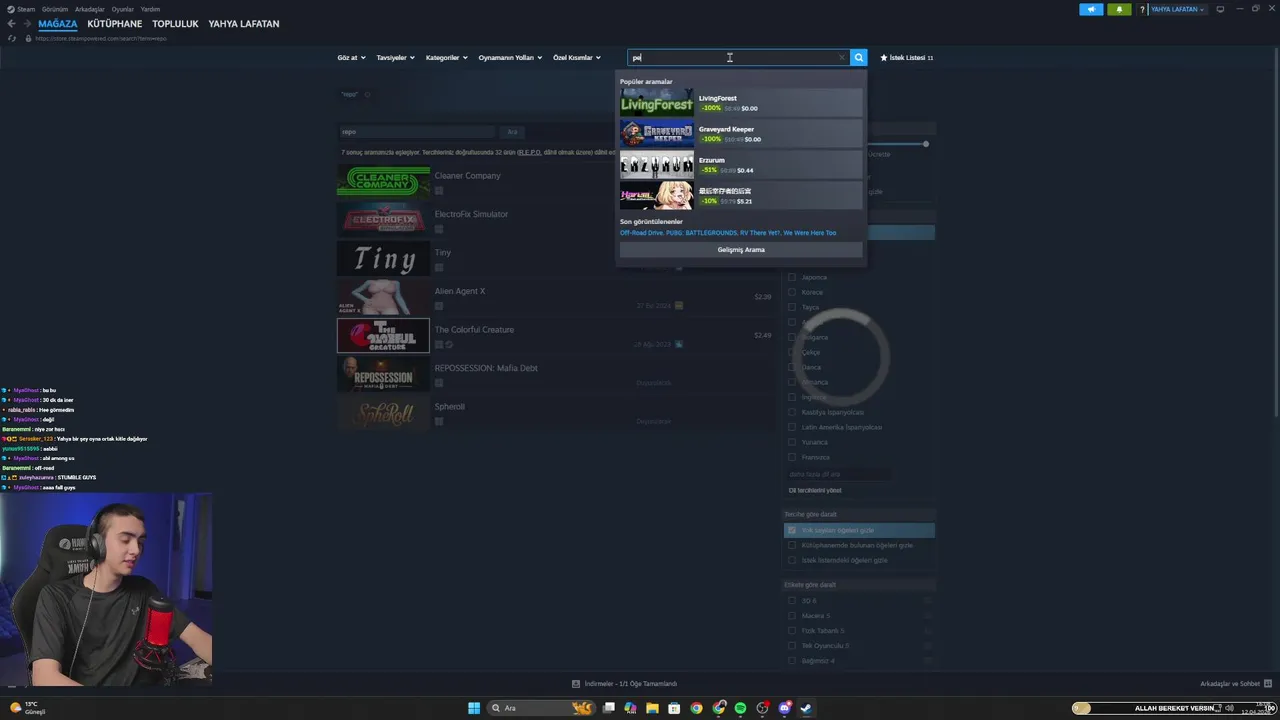Expand the Kategoriler dropdown
Image resolution: width=1280 pixels, height=720 pixels.
coord(446,58)
